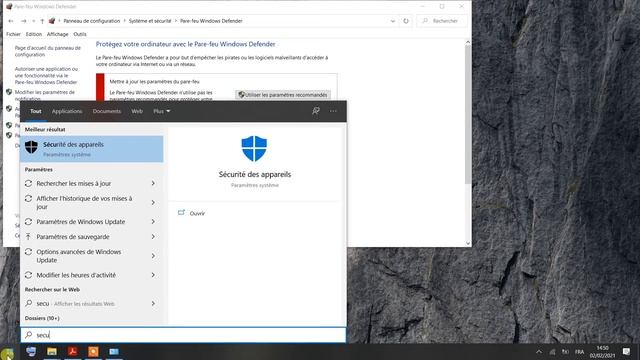Expand Options avancées de Windows Update
The image size is (640, 360).
pos(153,256)
